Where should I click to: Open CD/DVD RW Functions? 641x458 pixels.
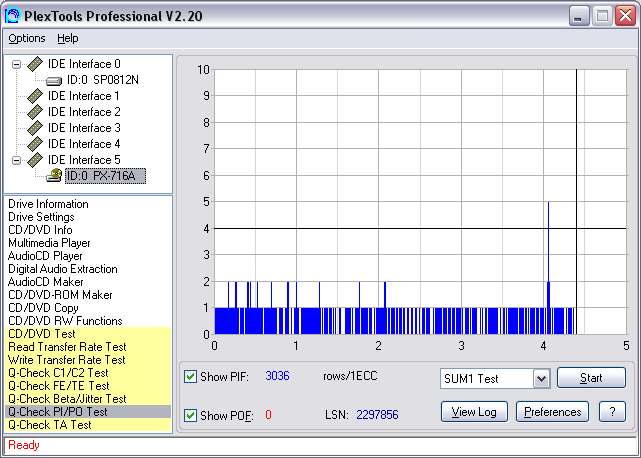click(65, 321)
